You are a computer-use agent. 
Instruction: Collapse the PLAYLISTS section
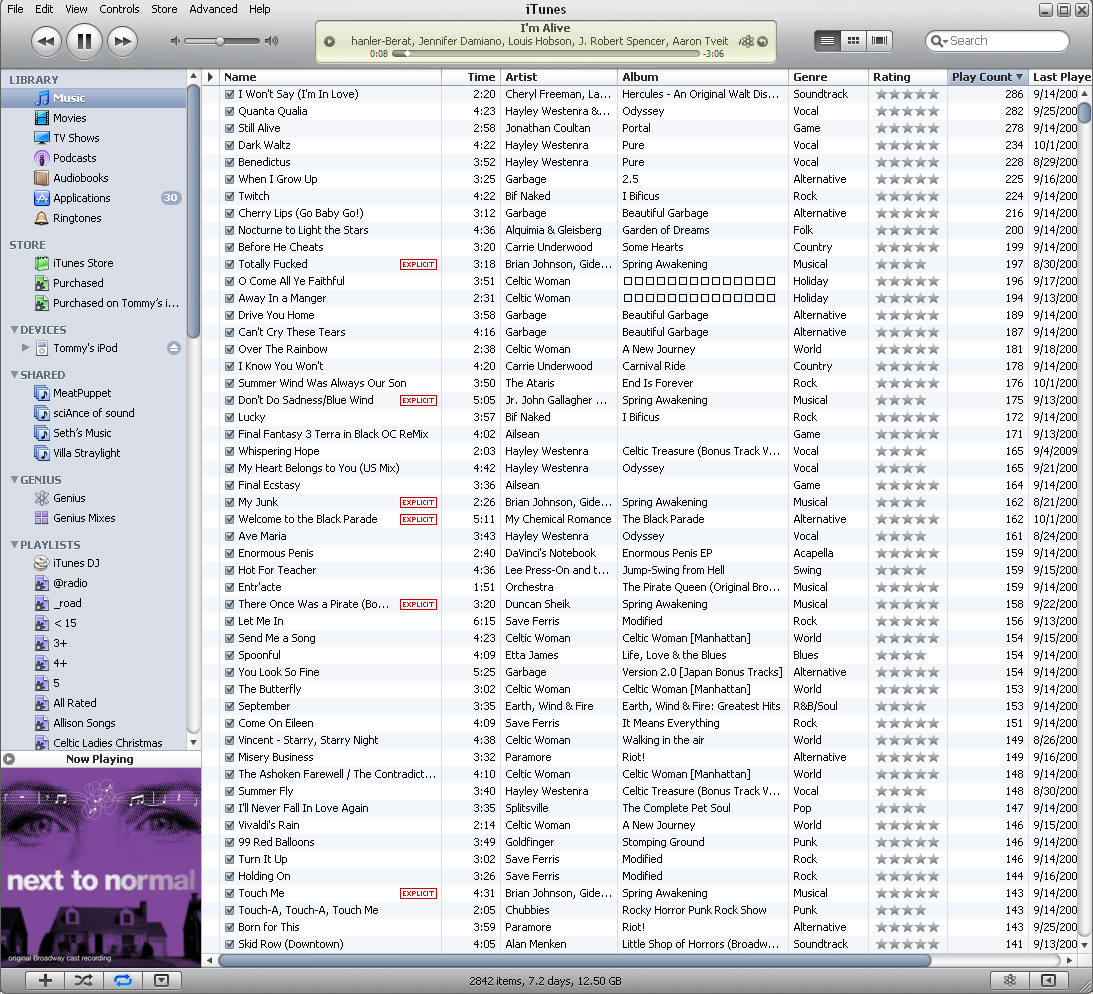click(14, 545)
